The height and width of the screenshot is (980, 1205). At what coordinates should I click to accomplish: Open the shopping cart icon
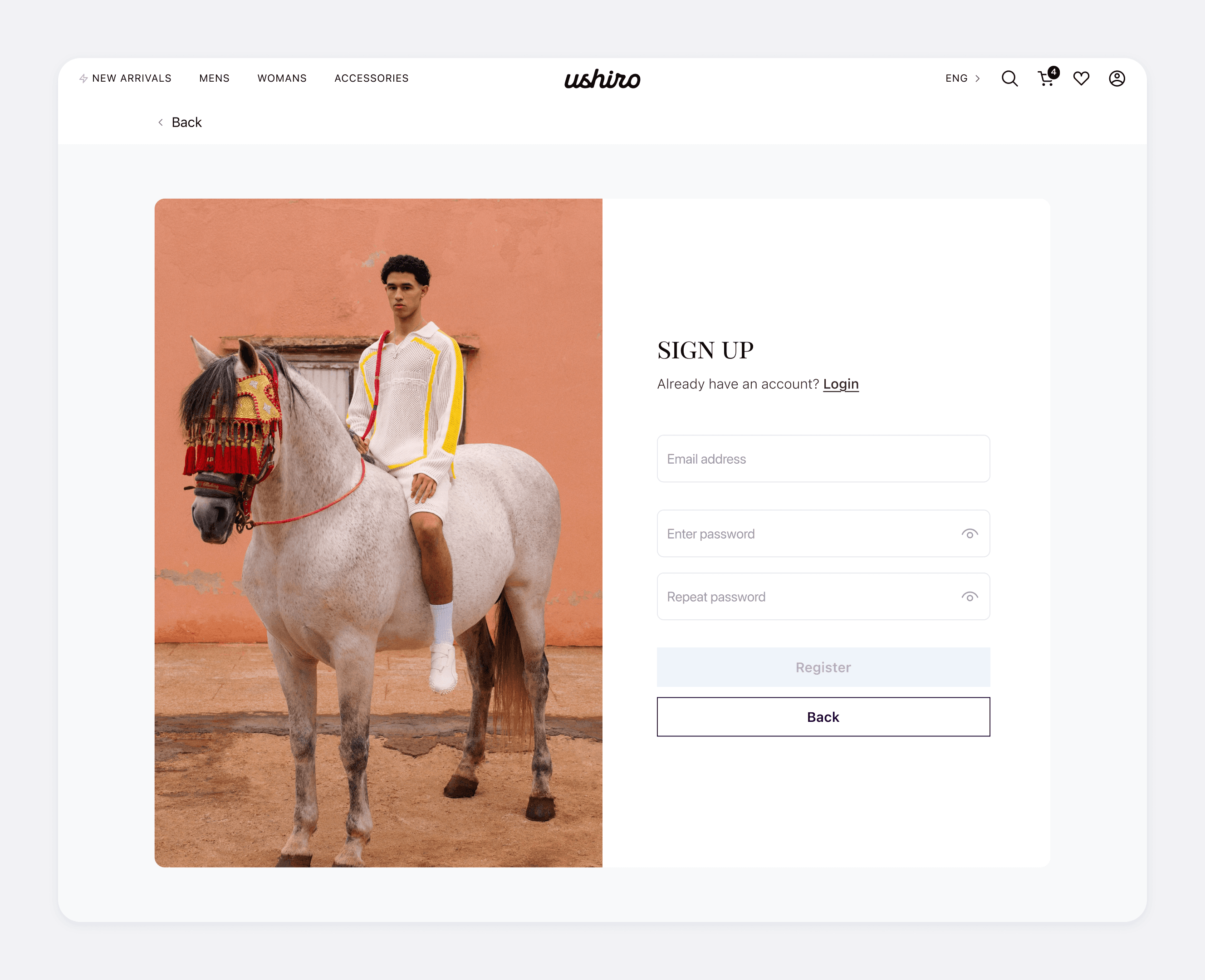click(x=1046, y=78)
